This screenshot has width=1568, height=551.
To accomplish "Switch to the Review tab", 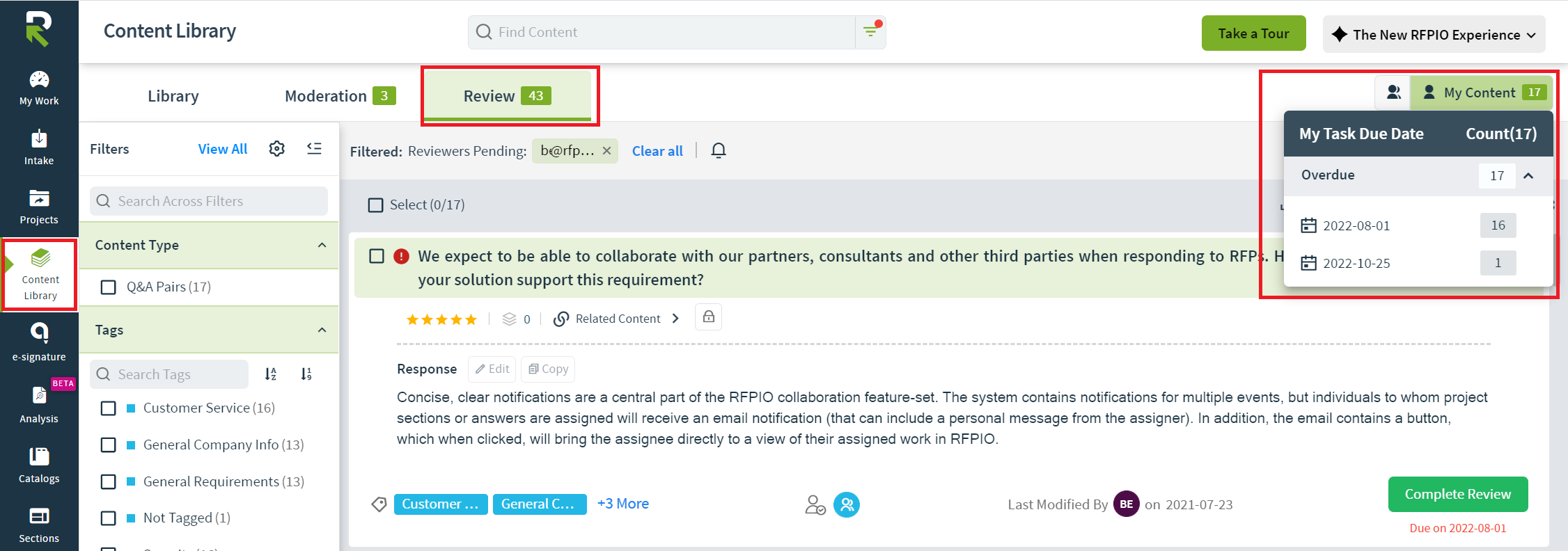I will click(508, 96).
